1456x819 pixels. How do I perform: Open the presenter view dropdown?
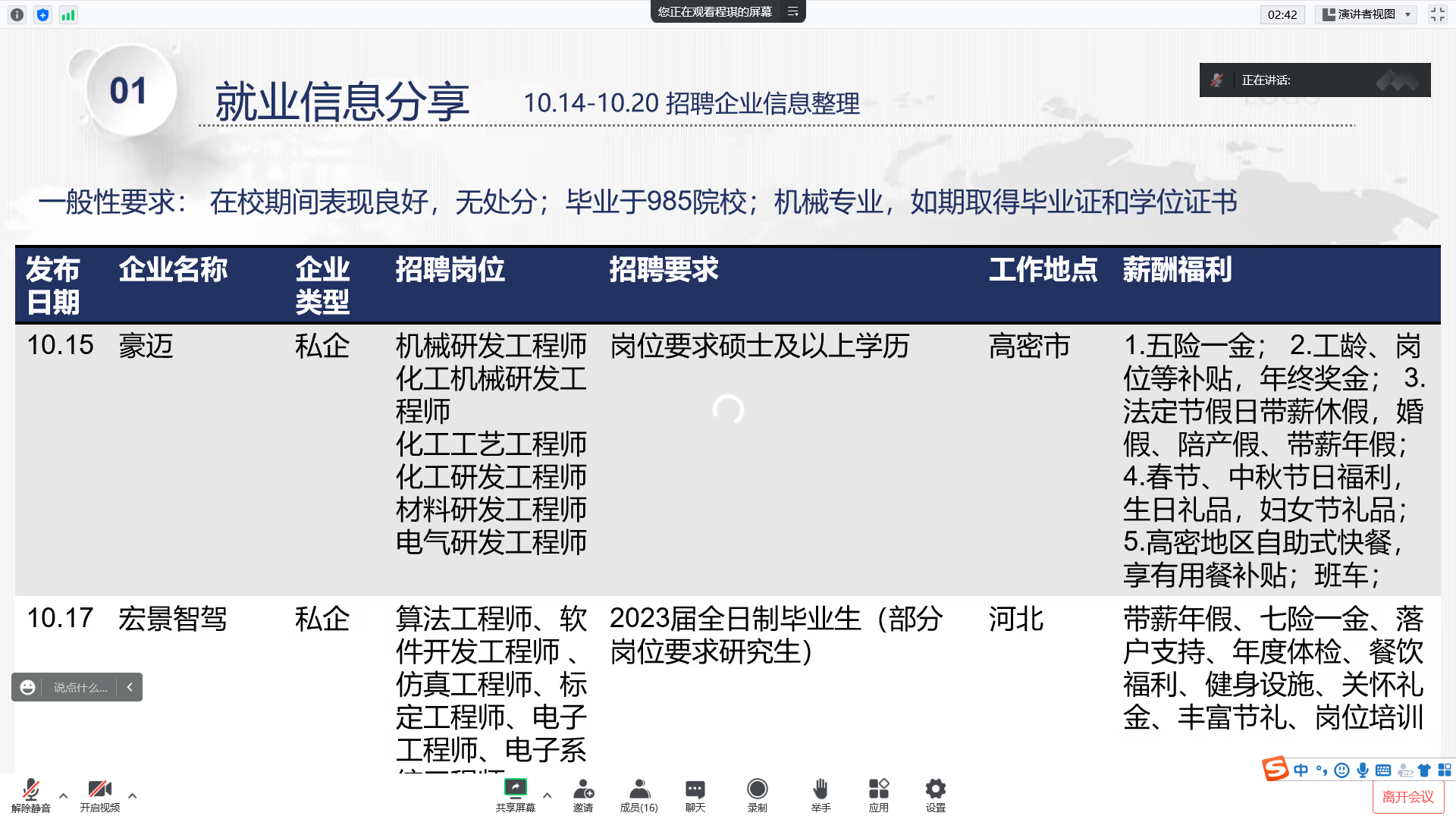[x=1367, y=14]
